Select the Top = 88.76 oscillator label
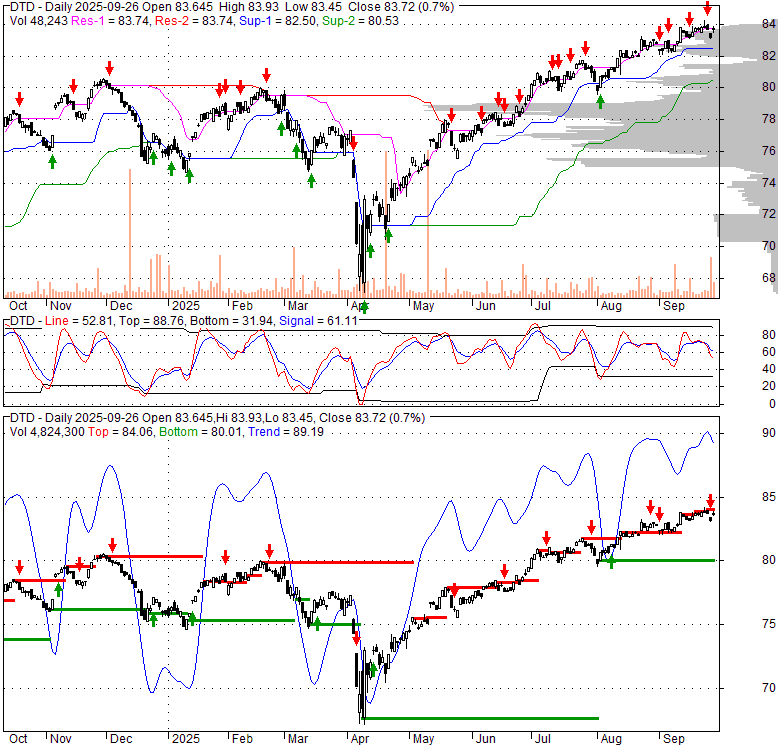 [153, 321]
